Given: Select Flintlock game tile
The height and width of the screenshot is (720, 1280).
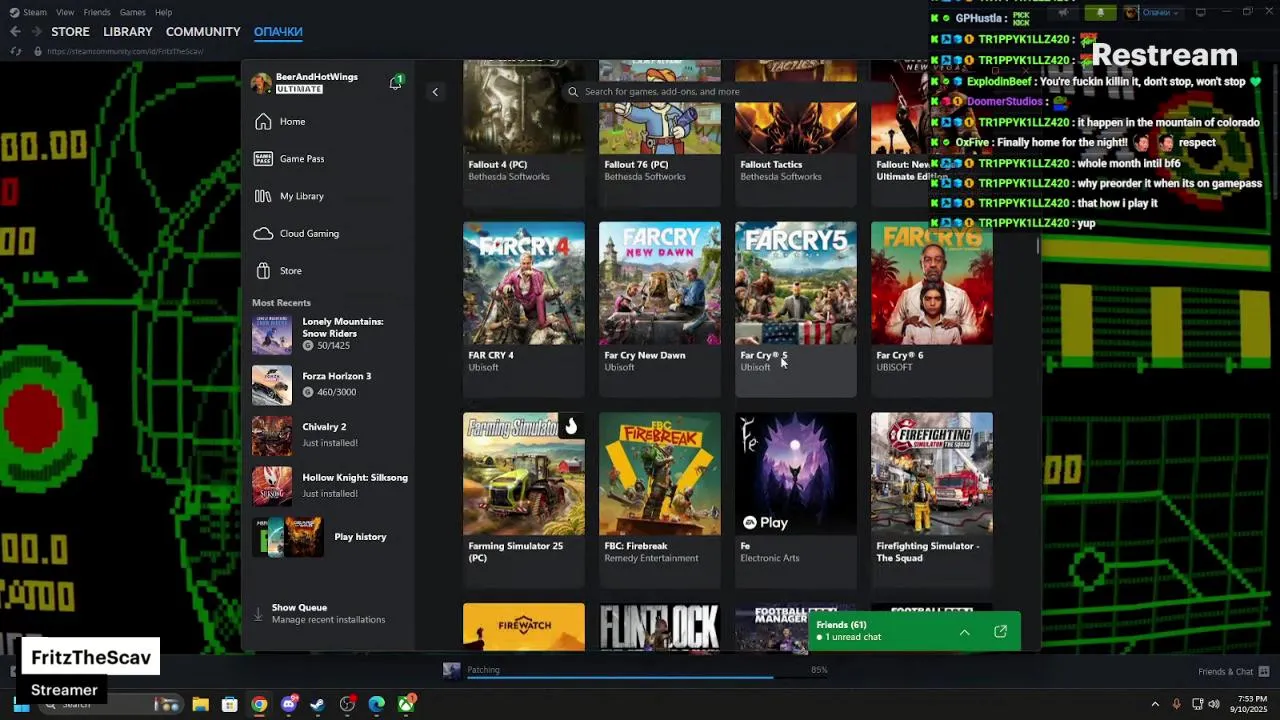Looking at the screenshot, I should (x=660, y=627).
